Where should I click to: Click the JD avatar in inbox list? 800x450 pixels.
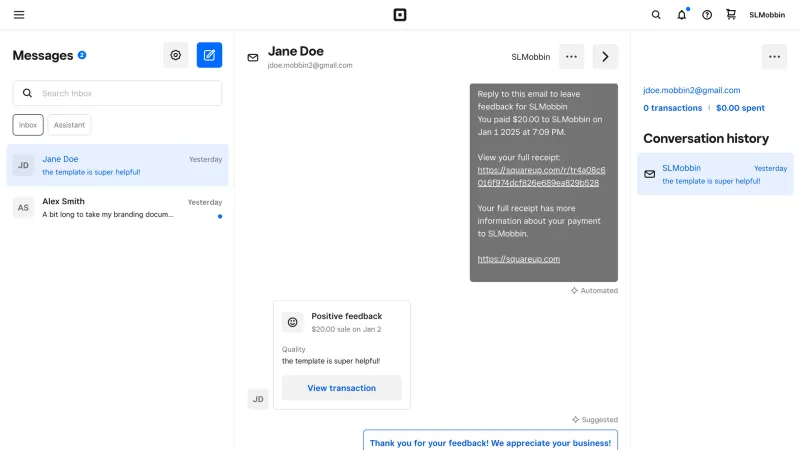point(23,165)
